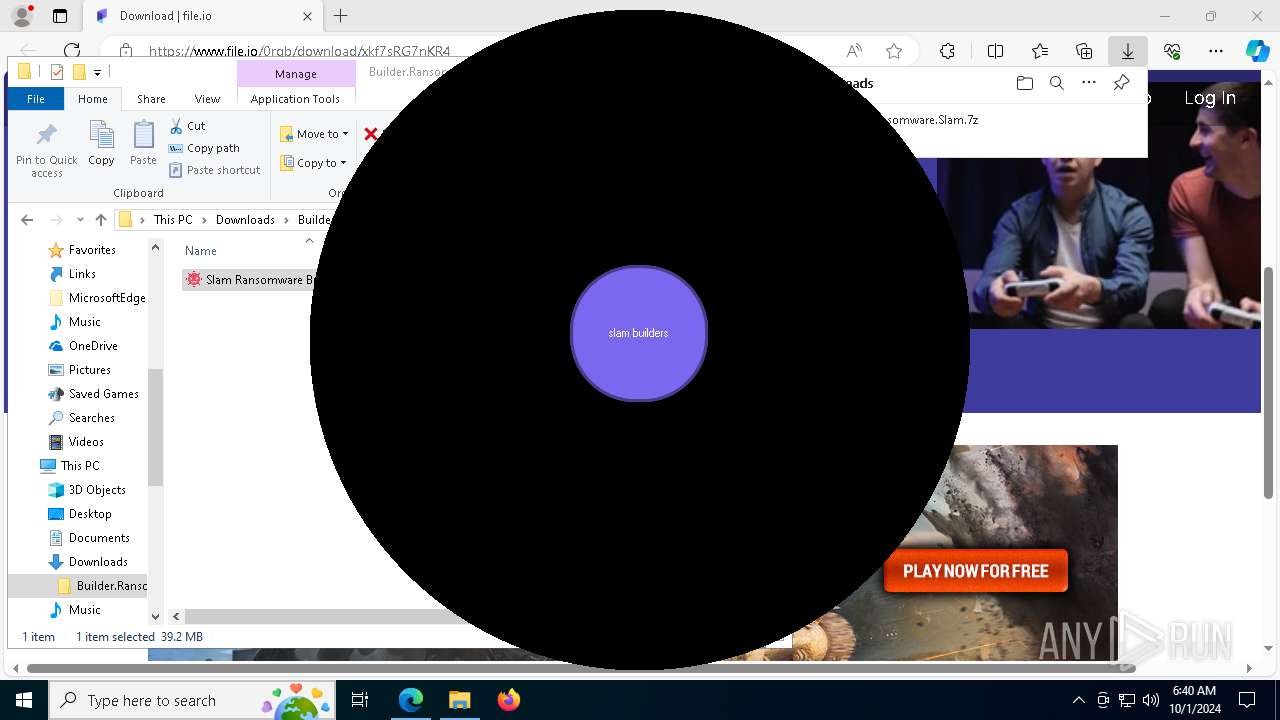Screen dimensions: 1280x720
Task: Open a new browser tab
Action: coord(341,16)
